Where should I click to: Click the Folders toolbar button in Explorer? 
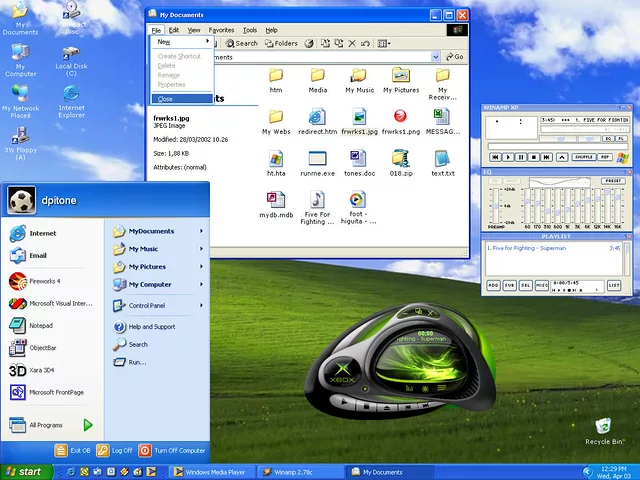pyautogui.click(x=281, y=43)
